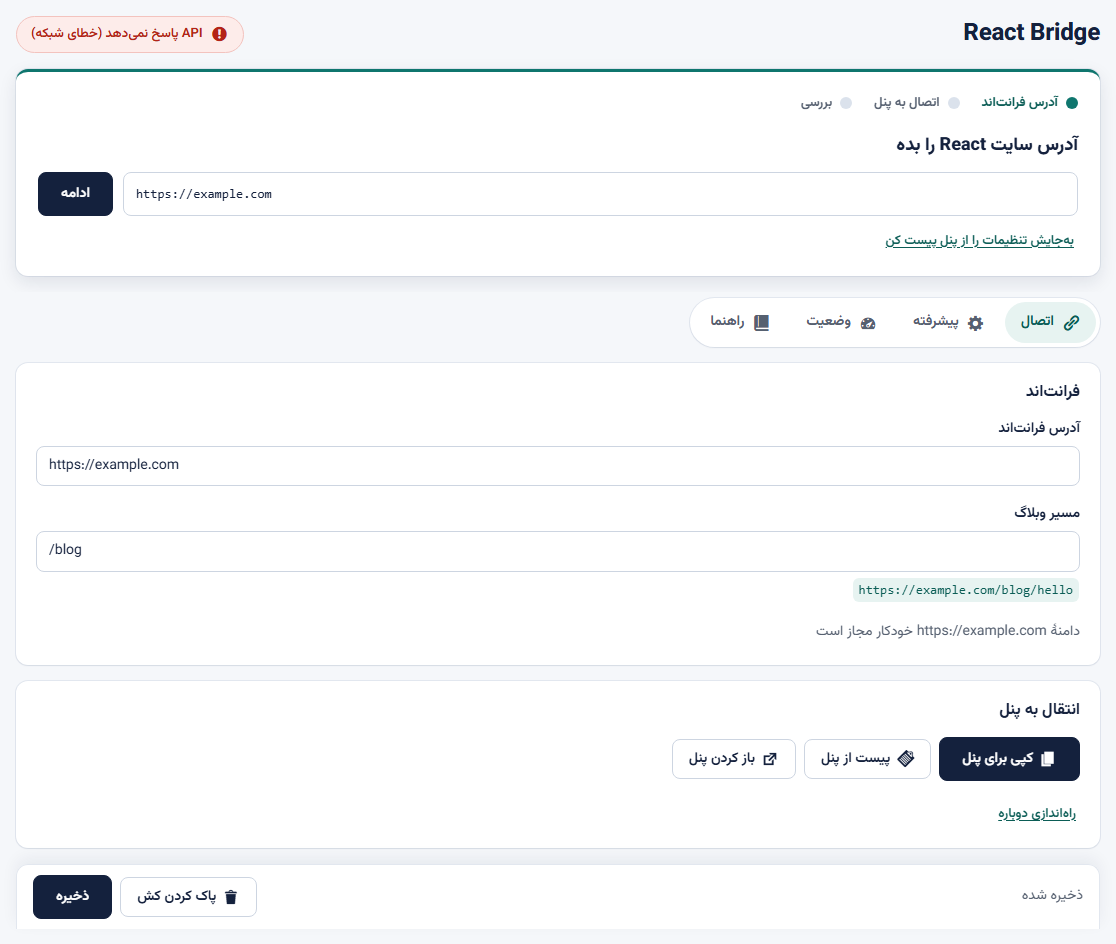Screen dimensions: 1116x944
Task: Open the وضعیت tab
Action: 841,322
